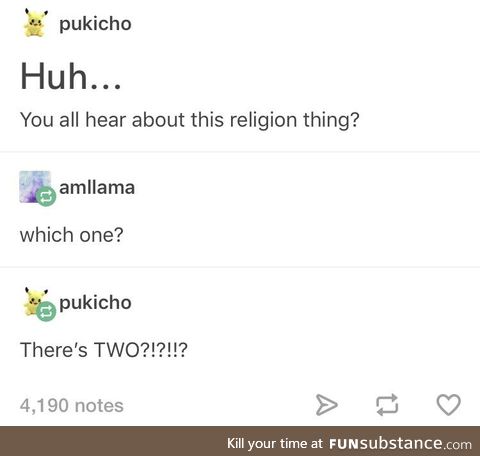Open pukicho's Pikachu avatar at top
Screen dimensions: 480x456
click(35, 23)
